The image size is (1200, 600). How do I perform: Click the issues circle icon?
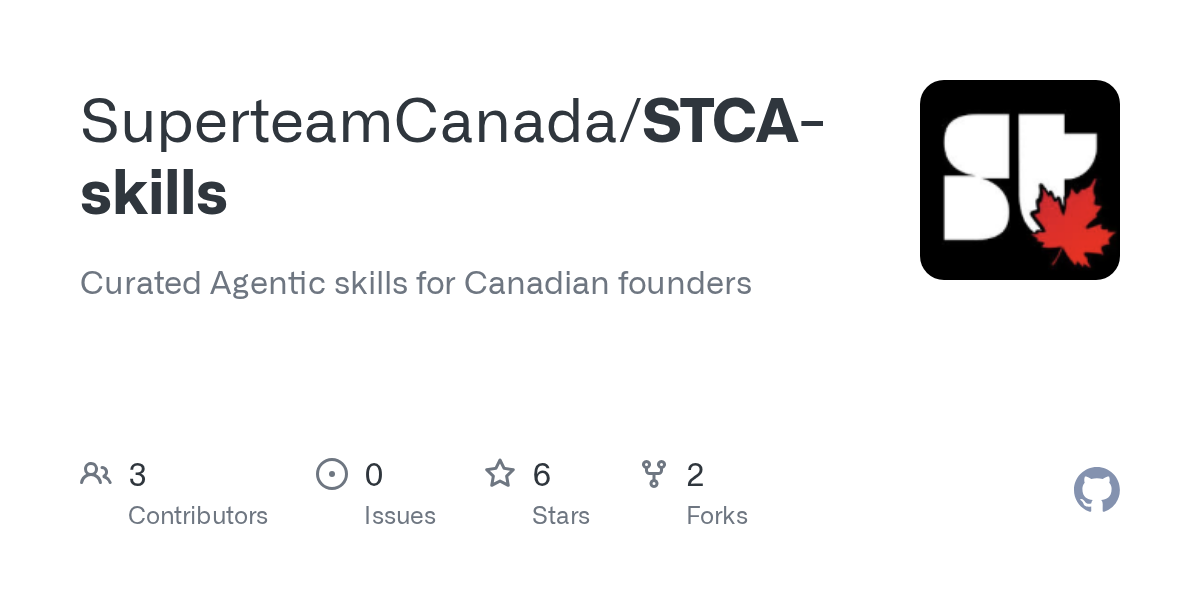pos(332,474)
